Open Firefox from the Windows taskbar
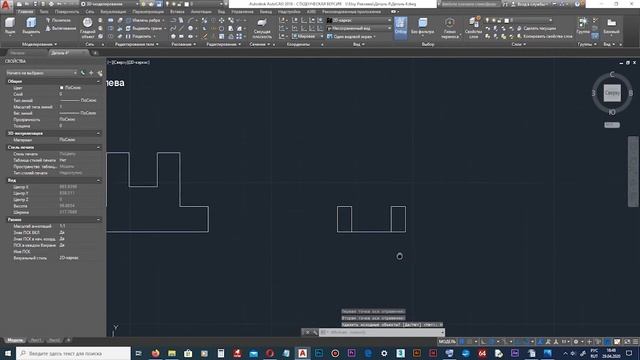The image size is (640, 360). [x=156, y=353]
